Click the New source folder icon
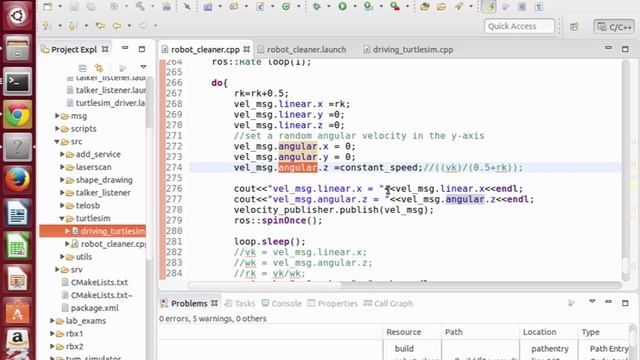The image size is (640, 360). pos(234,6)
